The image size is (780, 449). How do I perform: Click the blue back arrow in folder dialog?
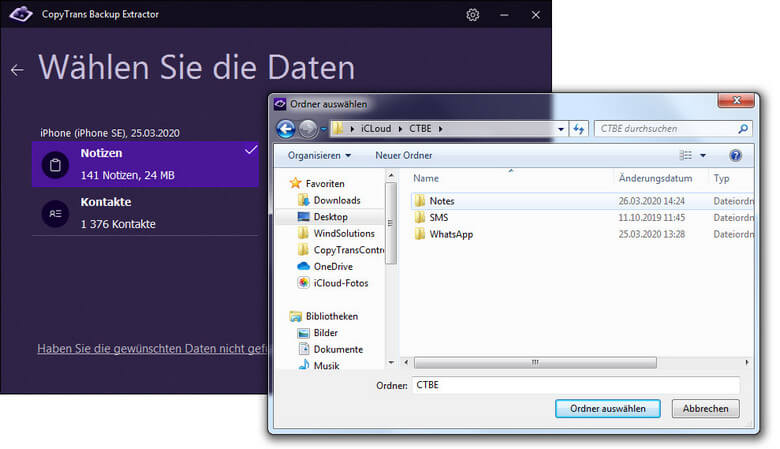tap(286, 129)
